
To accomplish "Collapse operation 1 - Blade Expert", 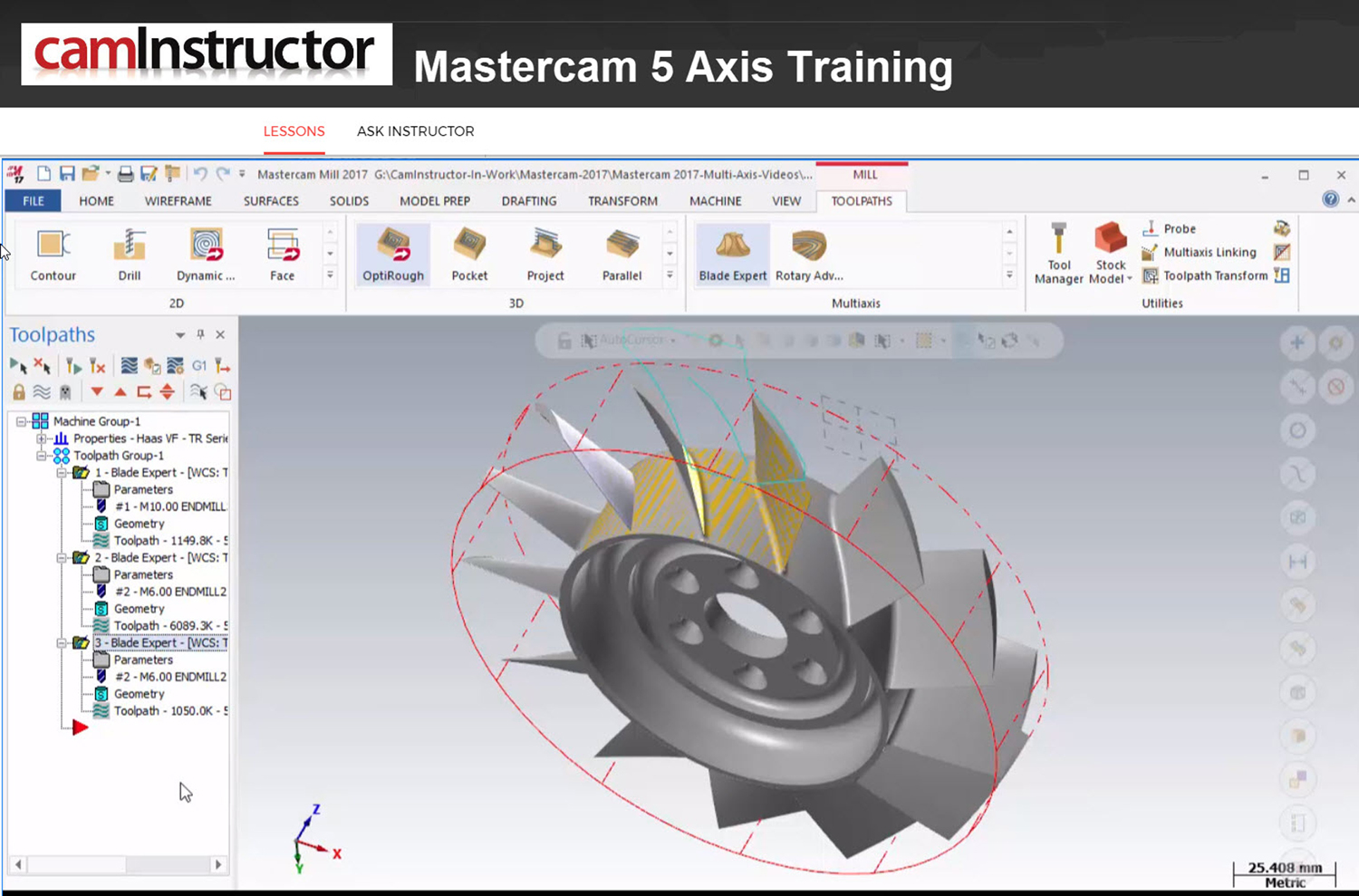I will 62,473.
